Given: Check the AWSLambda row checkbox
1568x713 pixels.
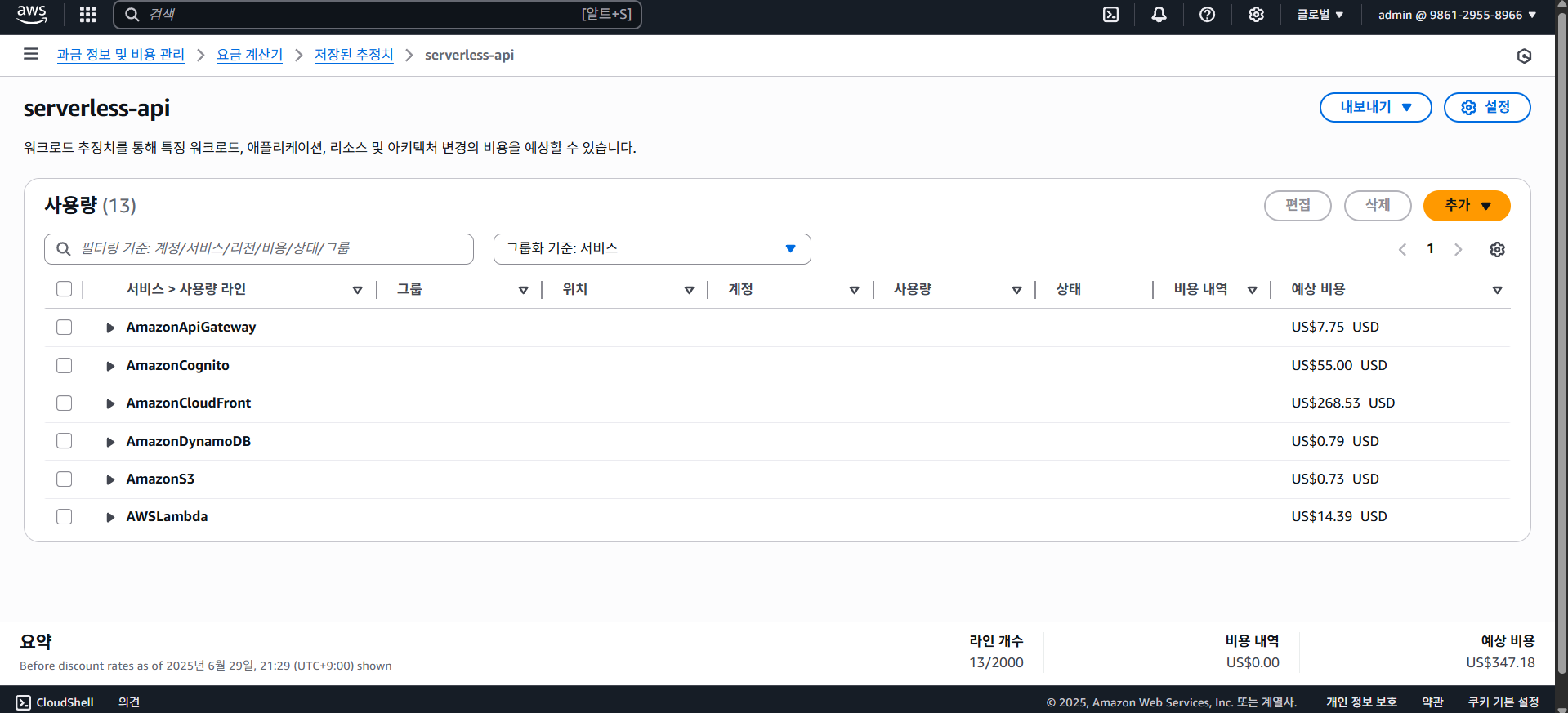Looking at the screenshot, I should [65, 517].
